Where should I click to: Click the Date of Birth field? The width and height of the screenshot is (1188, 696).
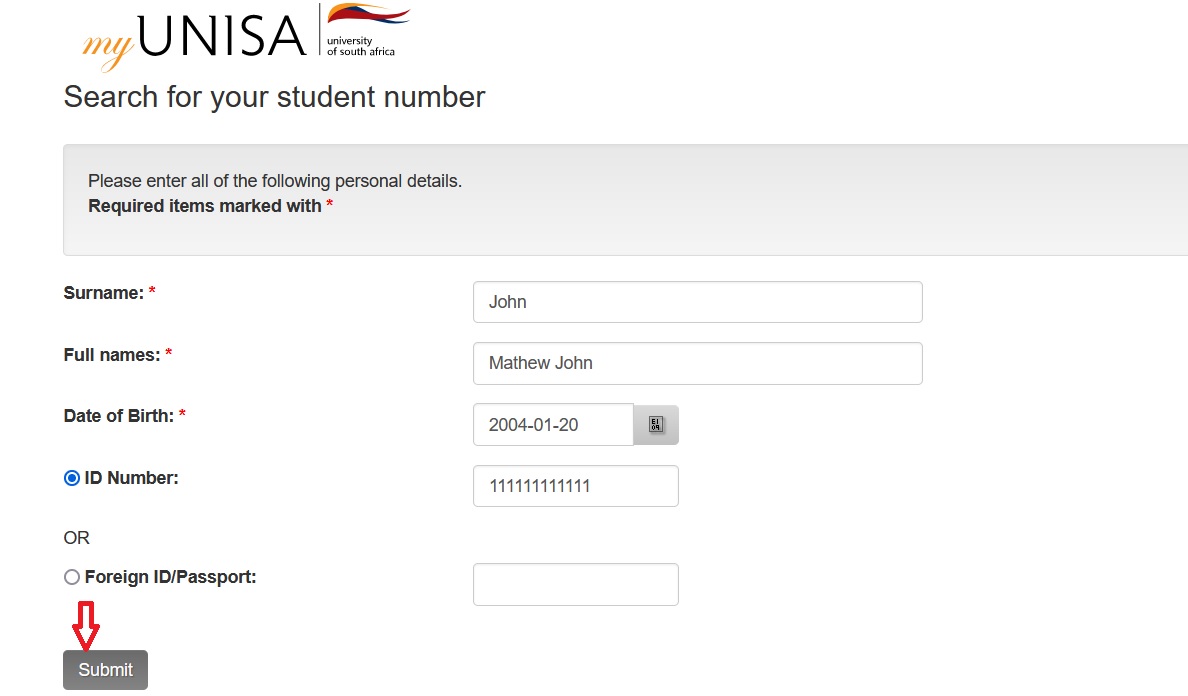pos(553,424)
